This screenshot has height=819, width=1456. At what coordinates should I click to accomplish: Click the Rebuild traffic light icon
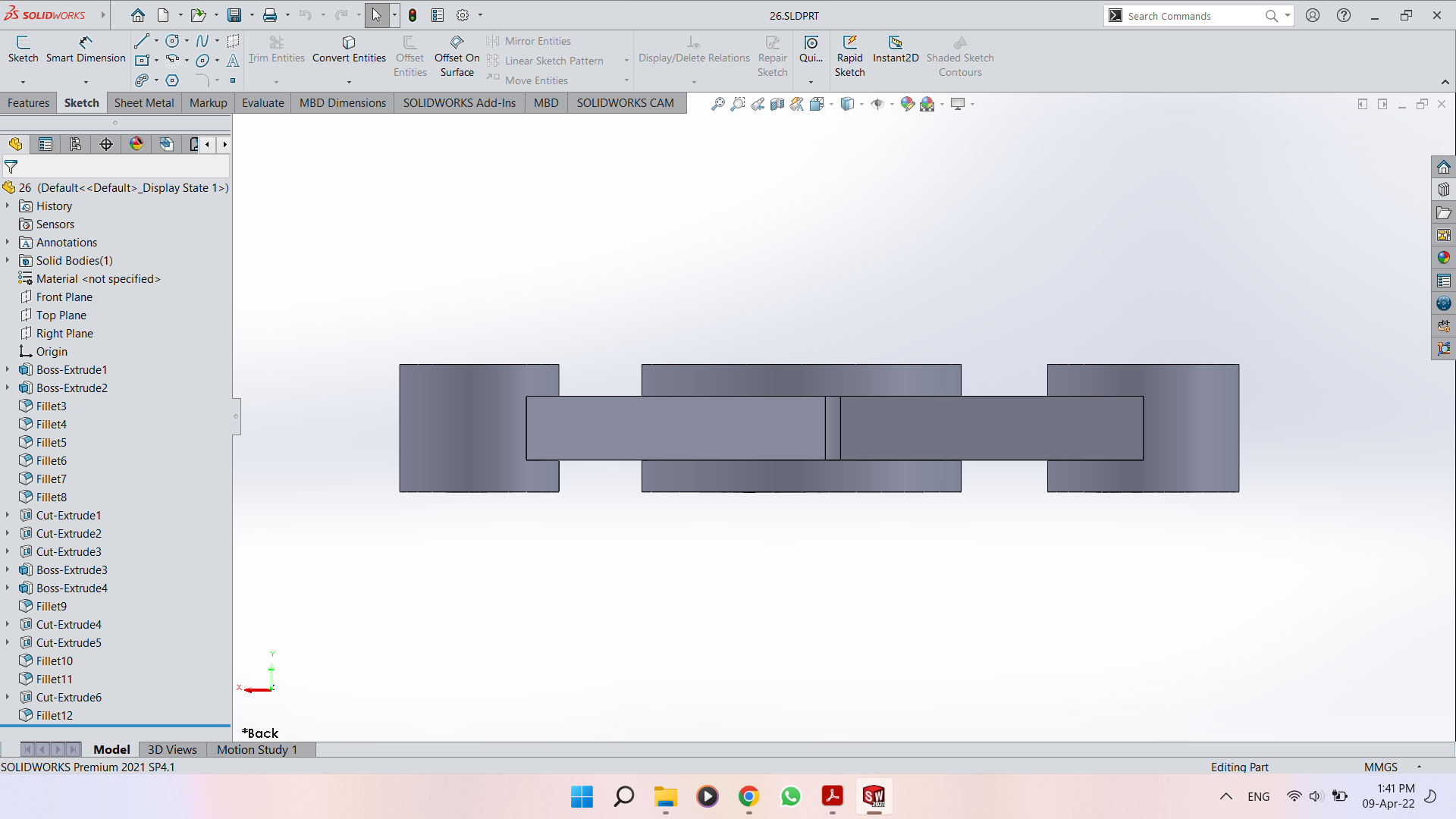coord(413,15)
